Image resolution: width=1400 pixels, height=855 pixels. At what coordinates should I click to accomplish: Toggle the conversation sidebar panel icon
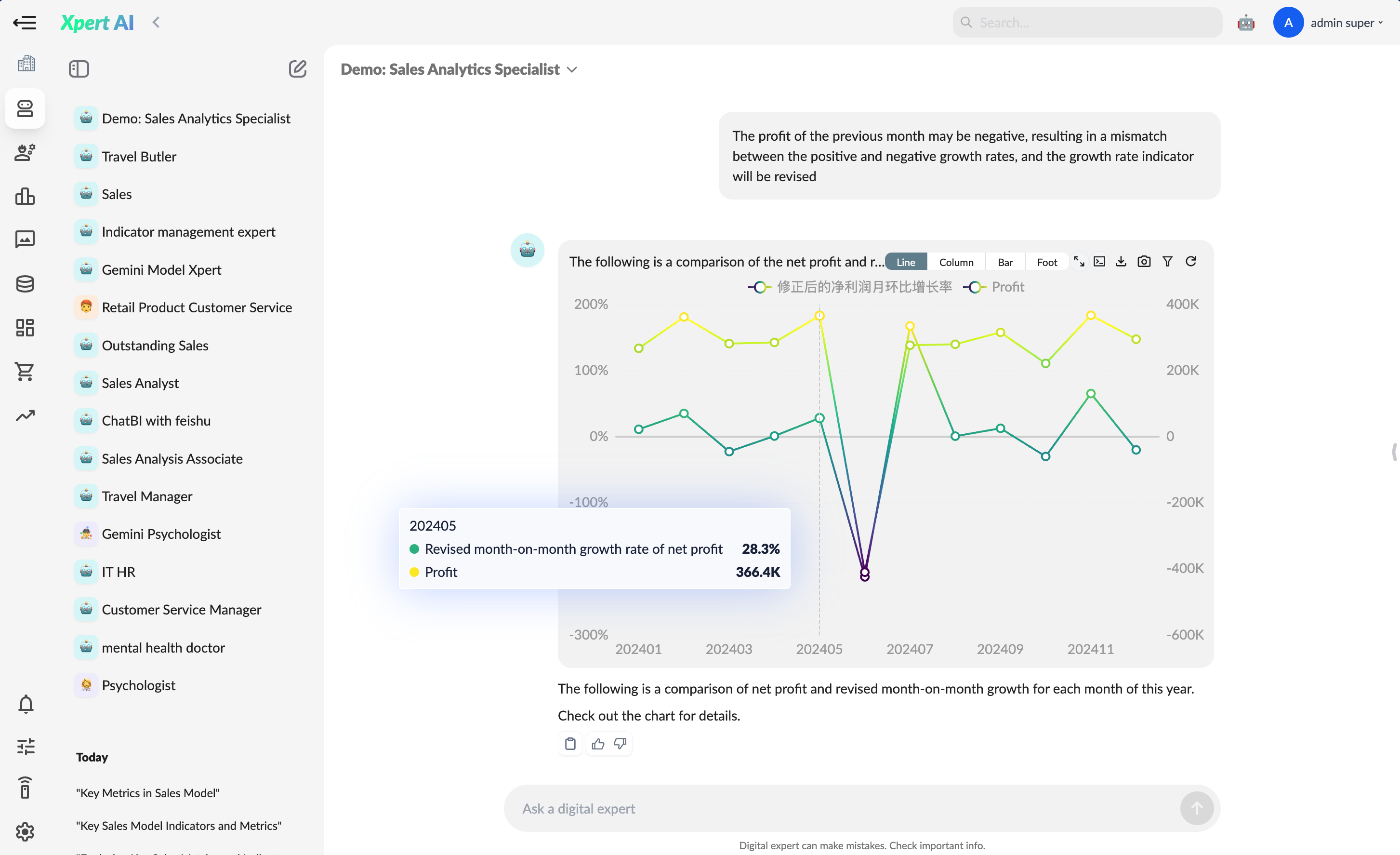79,69
